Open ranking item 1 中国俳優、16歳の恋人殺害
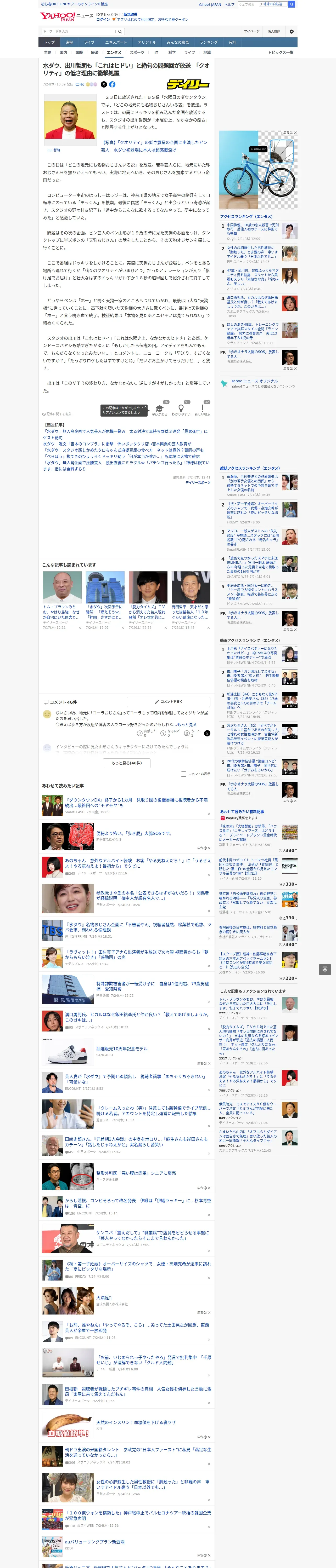The image size is (336, 1568). click(253, 229)
